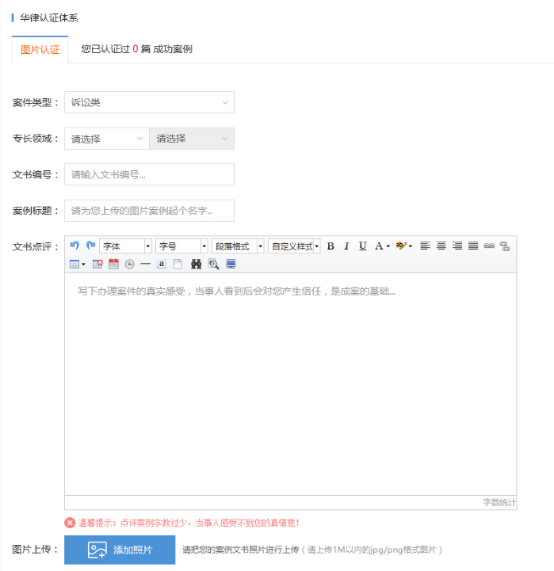Click the 华律认证体系 heading
554x571 pixels.
(49, 18)
